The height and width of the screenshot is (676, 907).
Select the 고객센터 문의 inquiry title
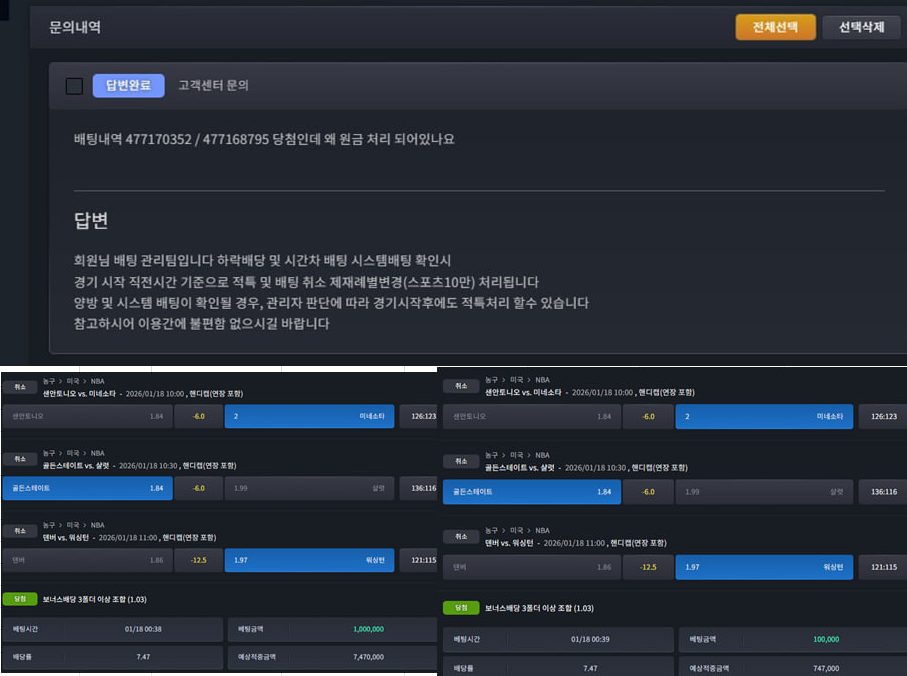pos(213,86)
